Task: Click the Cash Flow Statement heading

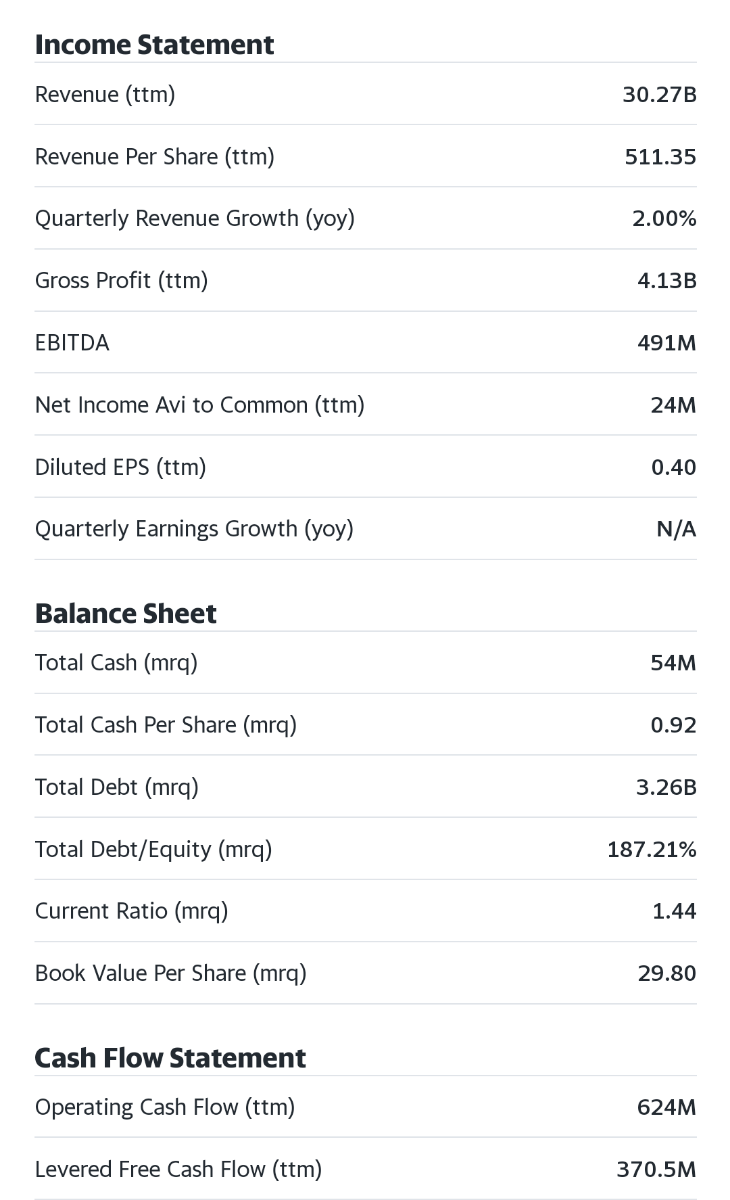Action: click(170, 1058)
